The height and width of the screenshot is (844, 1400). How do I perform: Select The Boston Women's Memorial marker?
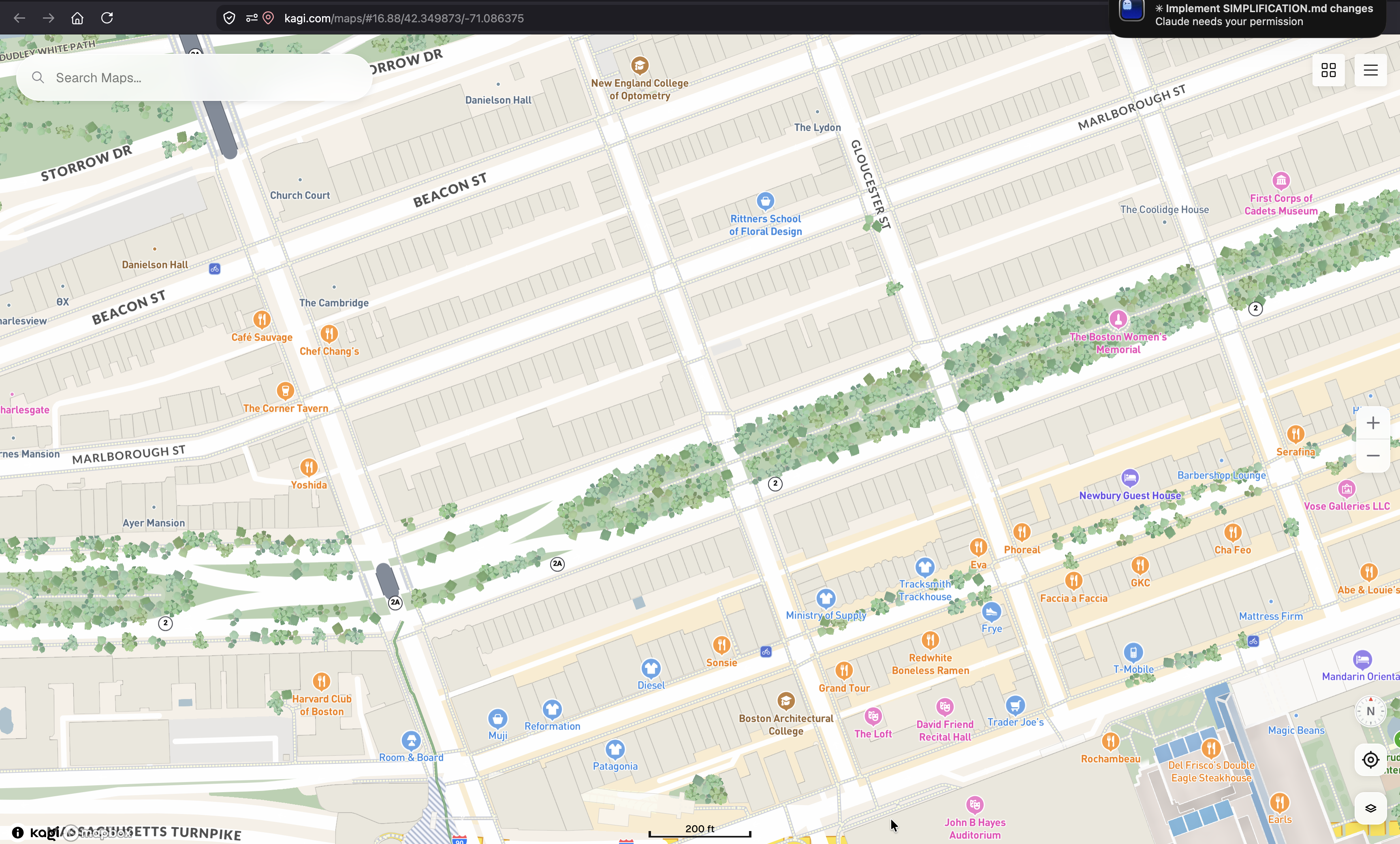coord(1118,319)
